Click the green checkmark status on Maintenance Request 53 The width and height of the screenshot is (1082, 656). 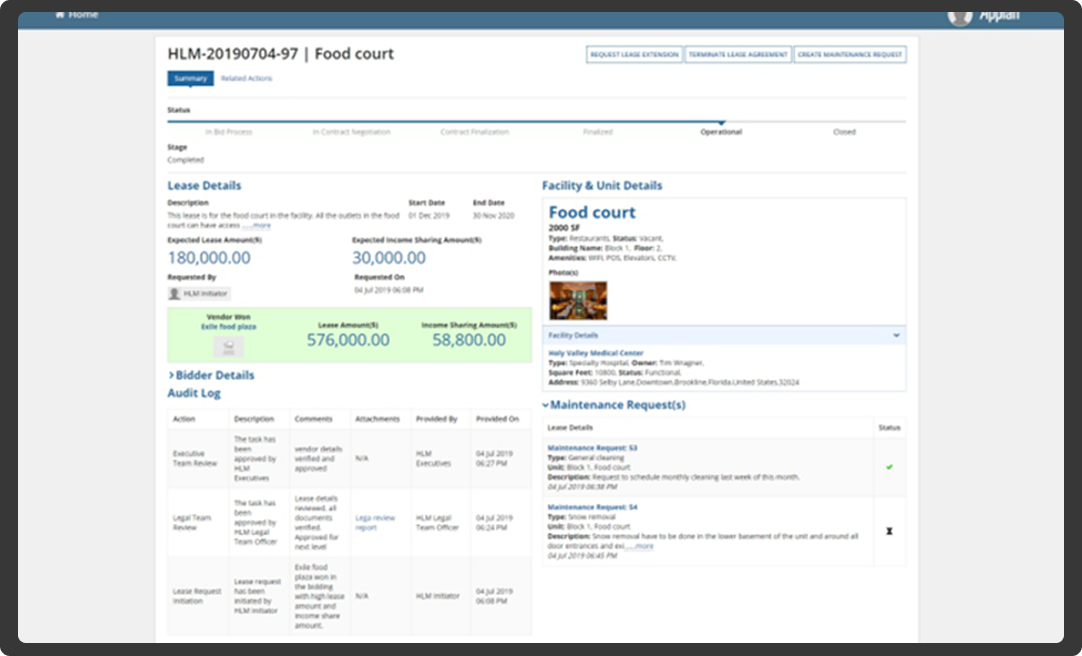pyautogui.click(x=889, y=466)
